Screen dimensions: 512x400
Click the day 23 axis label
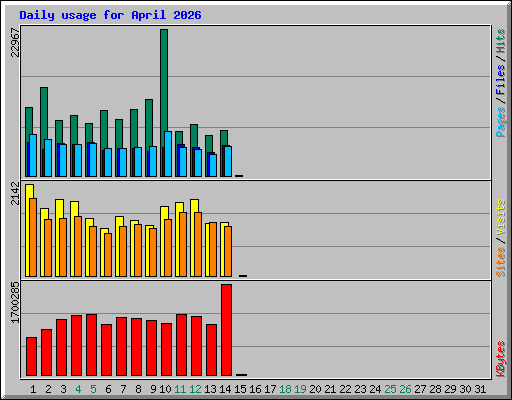pos(360,389)
